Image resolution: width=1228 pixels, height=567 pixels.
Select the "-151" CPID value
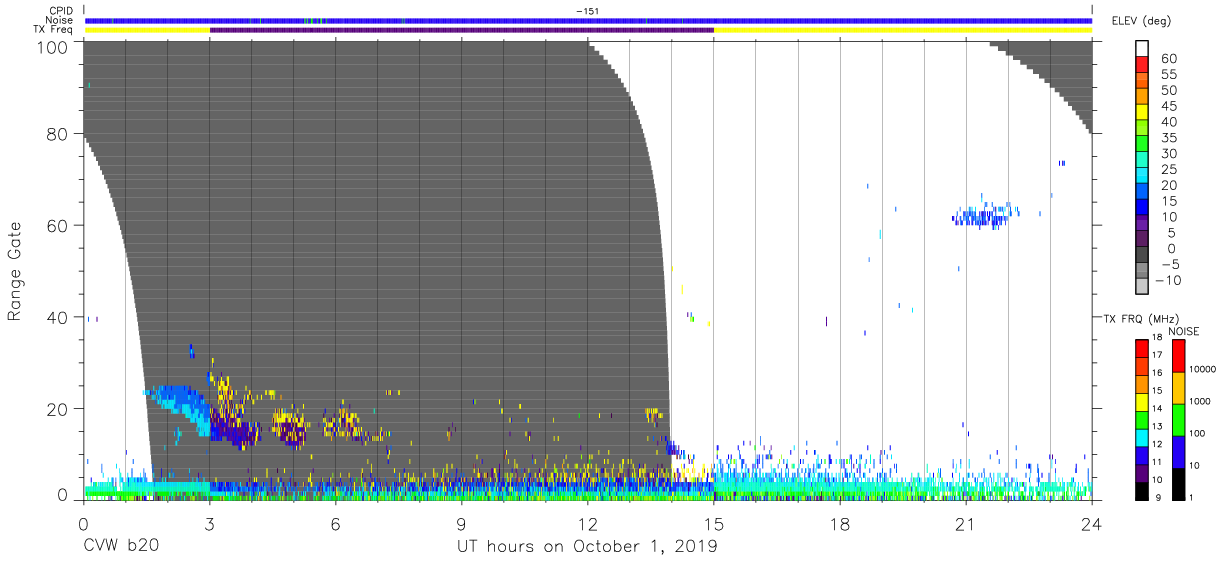point(587,11)
